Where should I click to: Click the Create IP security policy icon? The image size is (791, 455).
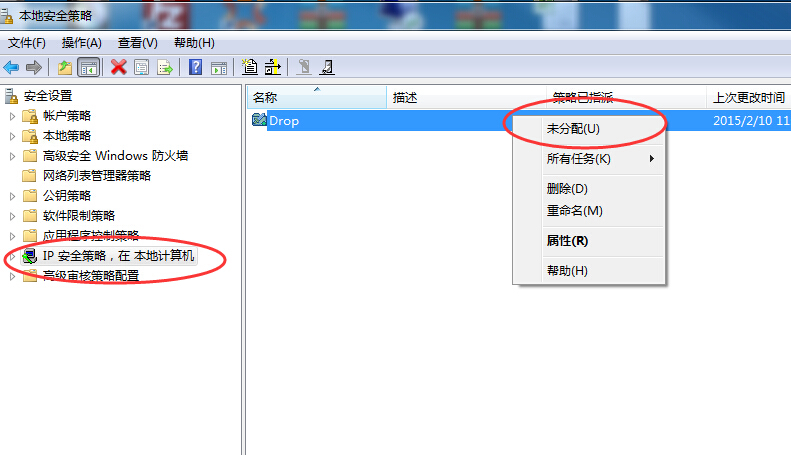click(x=249, y=67)
